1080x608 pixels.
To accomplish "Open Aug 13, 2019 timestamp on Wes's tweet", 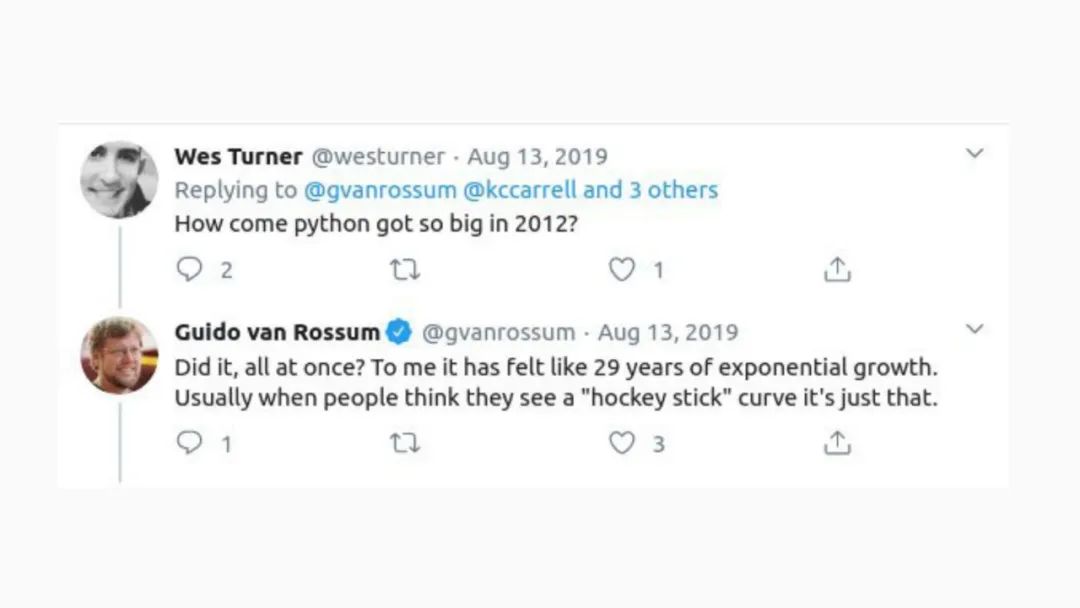I will point(537,157).
